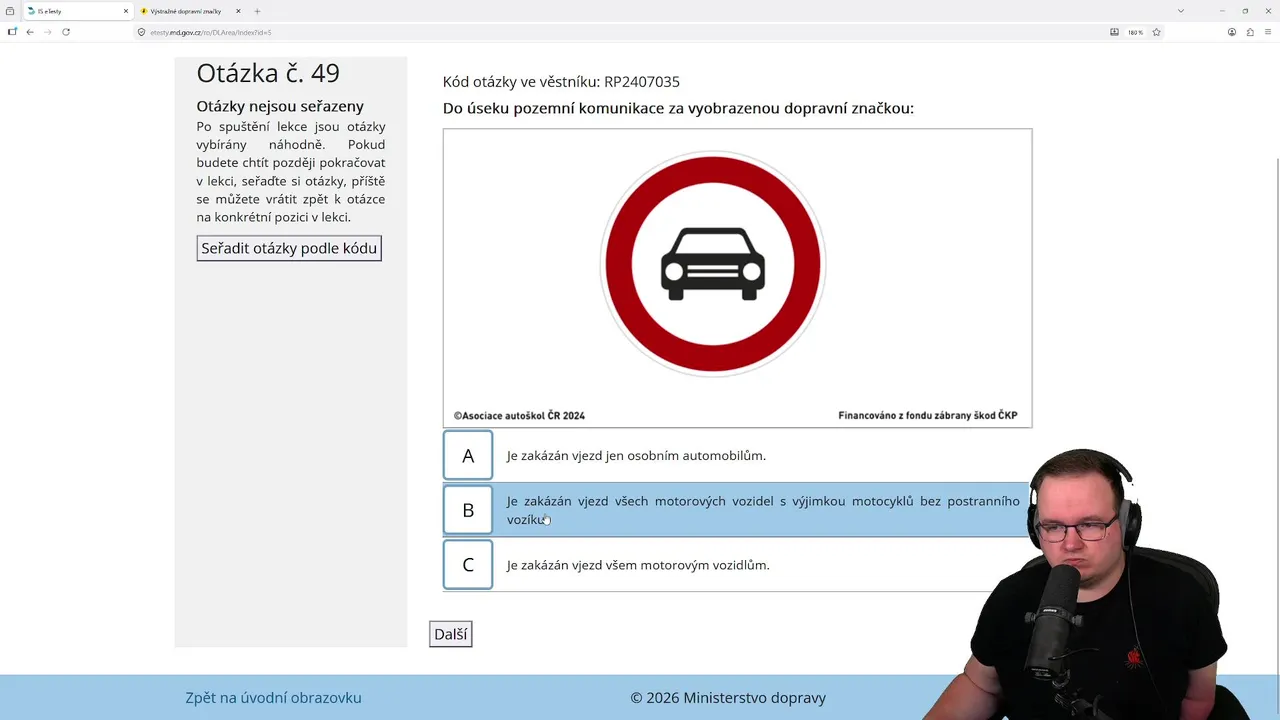Reload the current page
This screenshot has width=1280, height=720.
66,32
